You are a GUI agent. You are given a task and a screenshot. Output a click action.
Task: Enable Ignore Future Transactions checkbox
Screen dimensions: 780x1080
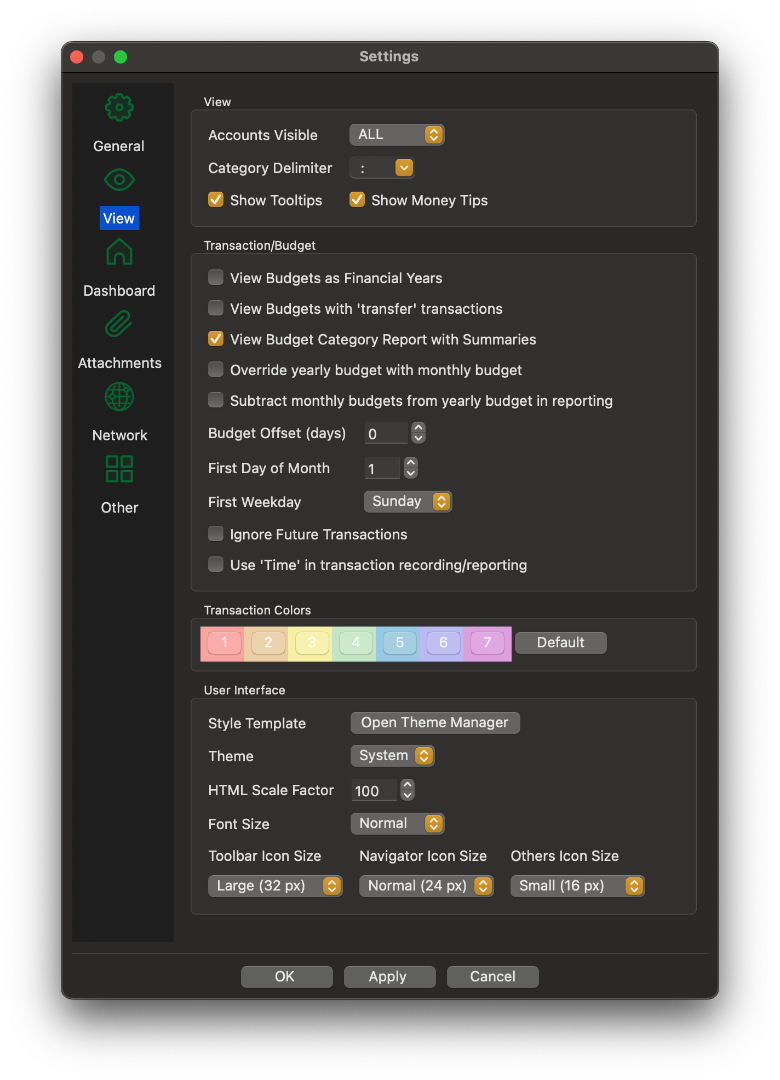pyautogui.click(x=216, y=534)
